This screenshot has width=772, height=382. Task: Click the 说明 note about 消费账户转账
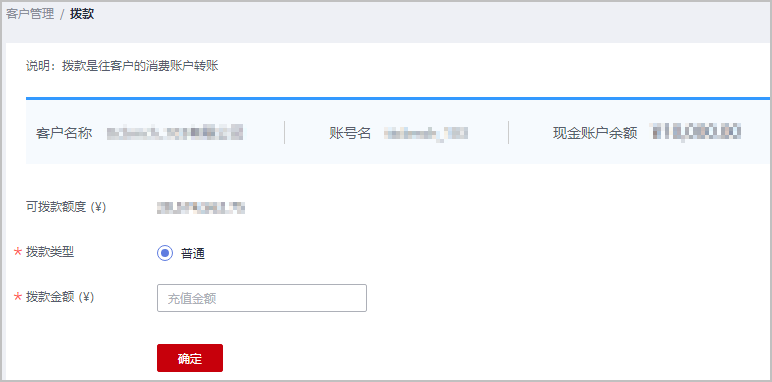[x=122, y=66]
